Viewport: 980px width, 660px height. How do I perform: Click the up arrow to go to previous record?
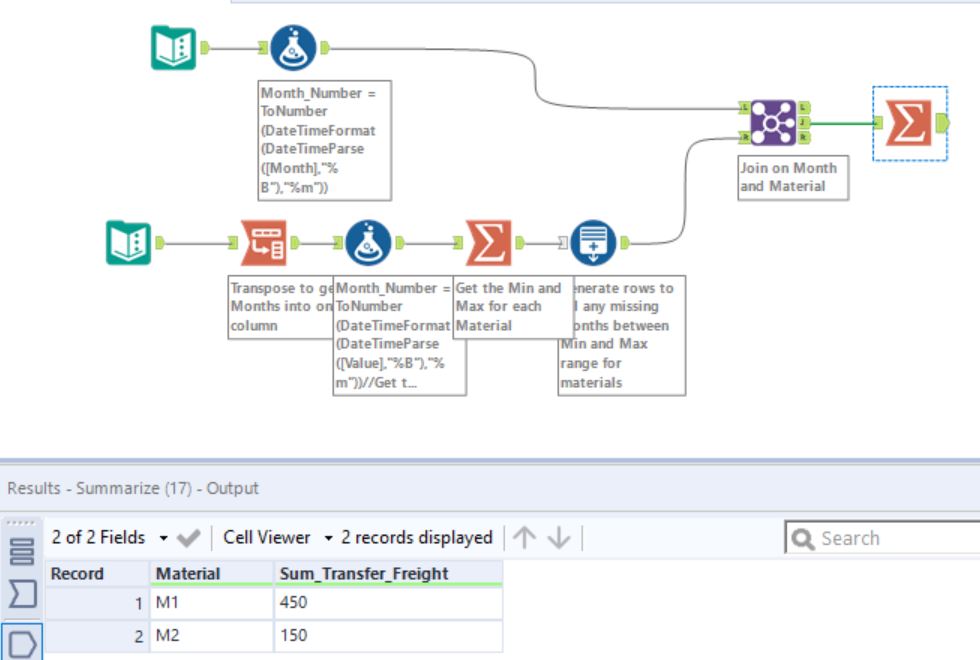tap(523, 538)
